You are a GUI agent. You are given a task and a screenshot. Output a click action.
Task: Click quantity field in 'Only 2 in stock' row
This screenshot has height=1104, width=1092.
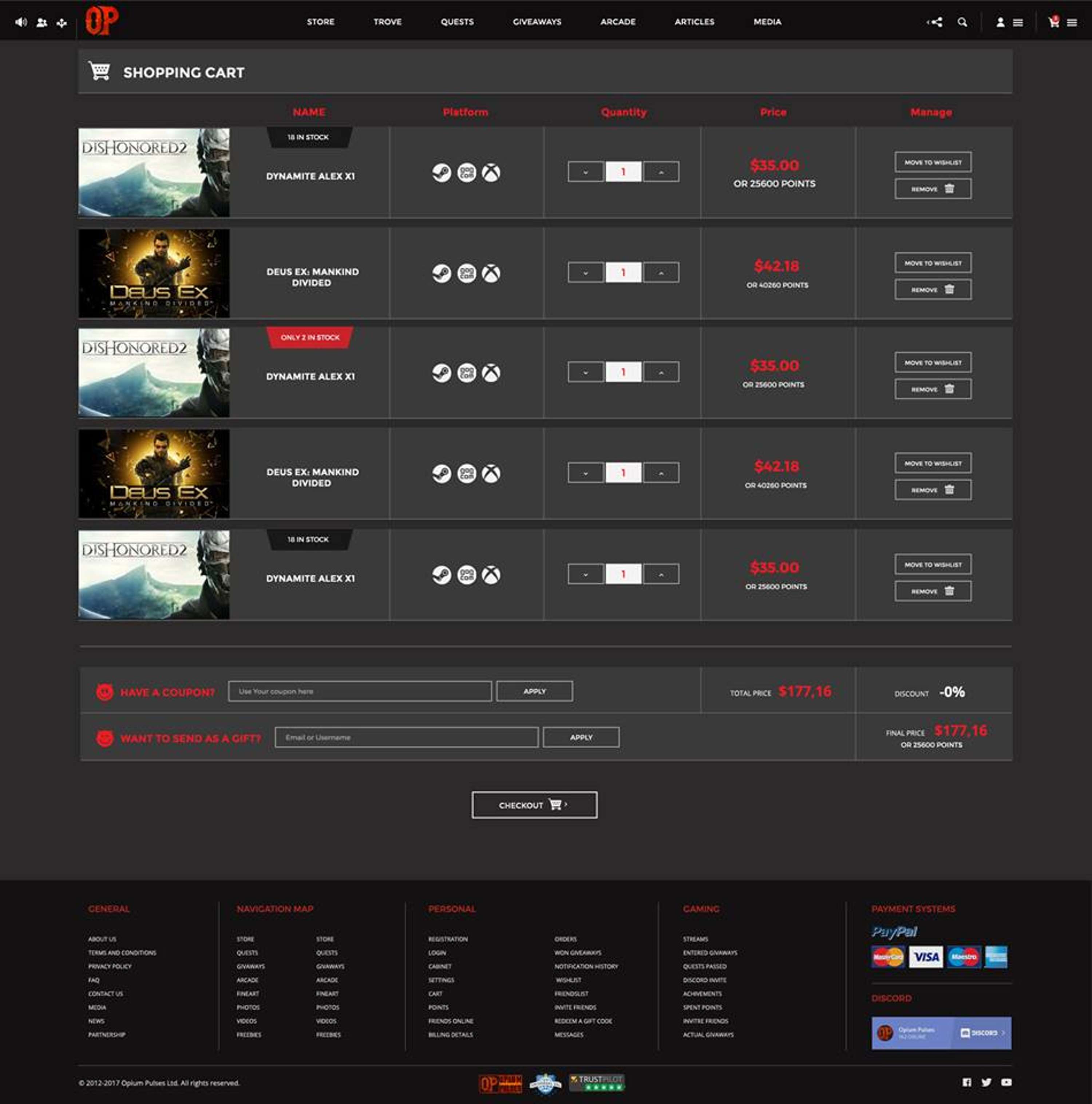[623, 372]
